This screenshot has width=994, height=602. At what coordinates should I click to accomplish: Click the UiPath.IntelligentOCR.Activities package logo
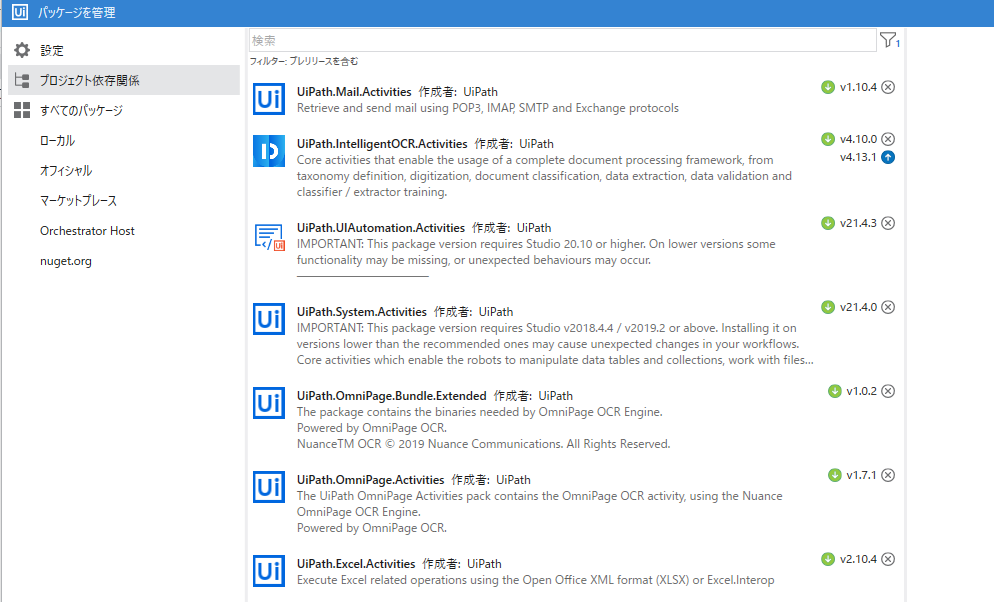click(269, 151)
